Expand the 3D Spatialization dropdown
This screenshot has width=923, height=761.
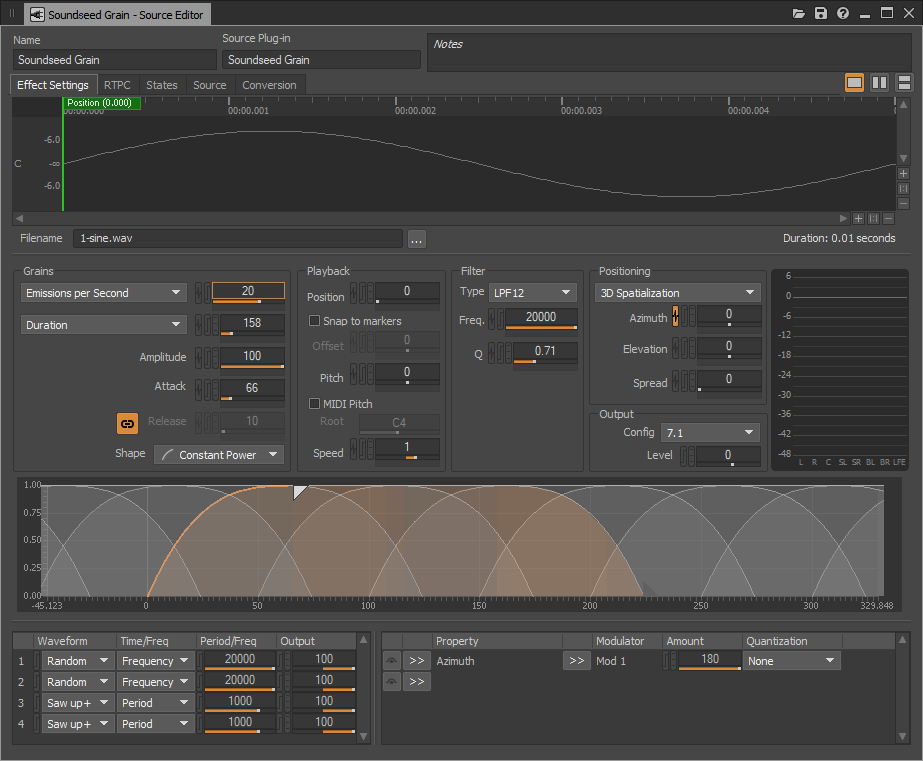(x=677, y=293)
